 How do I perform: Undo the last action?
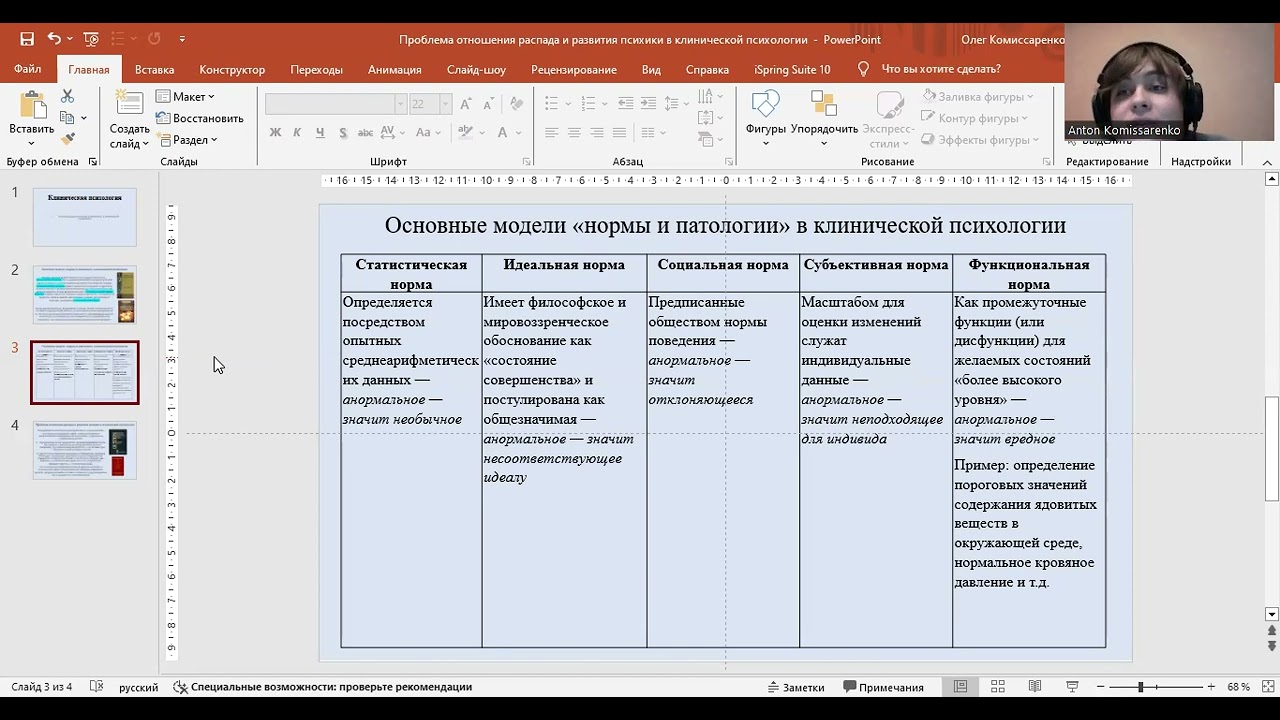54,39
